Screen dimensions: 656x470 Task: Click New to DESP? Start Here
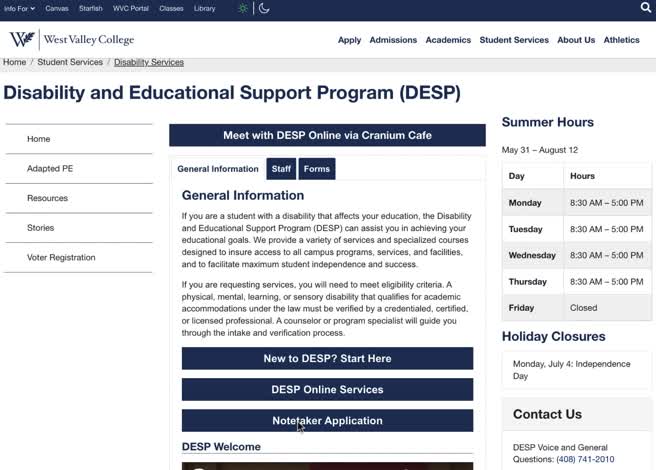click(x=327, y=358)
